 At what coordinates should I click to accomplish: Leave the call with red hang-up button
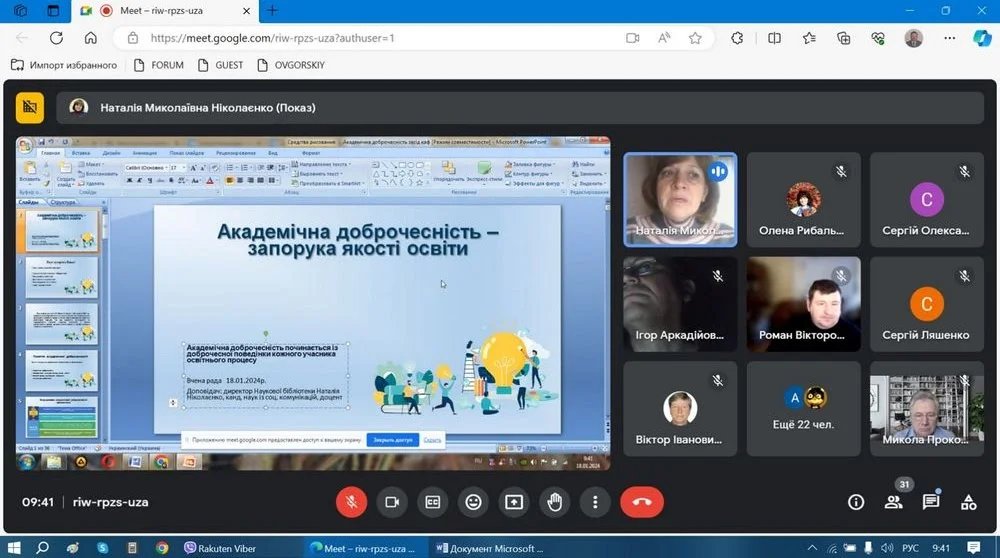point(642,502)
